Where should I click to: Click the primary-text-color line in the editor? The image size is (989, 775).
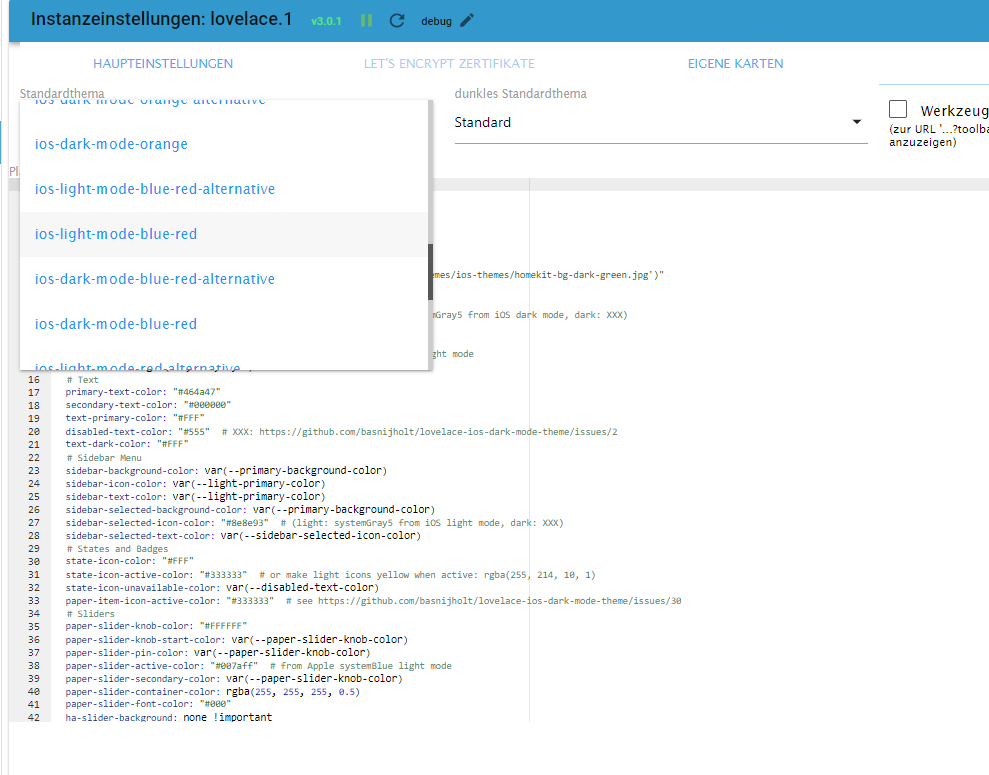(x=142, y=393)
